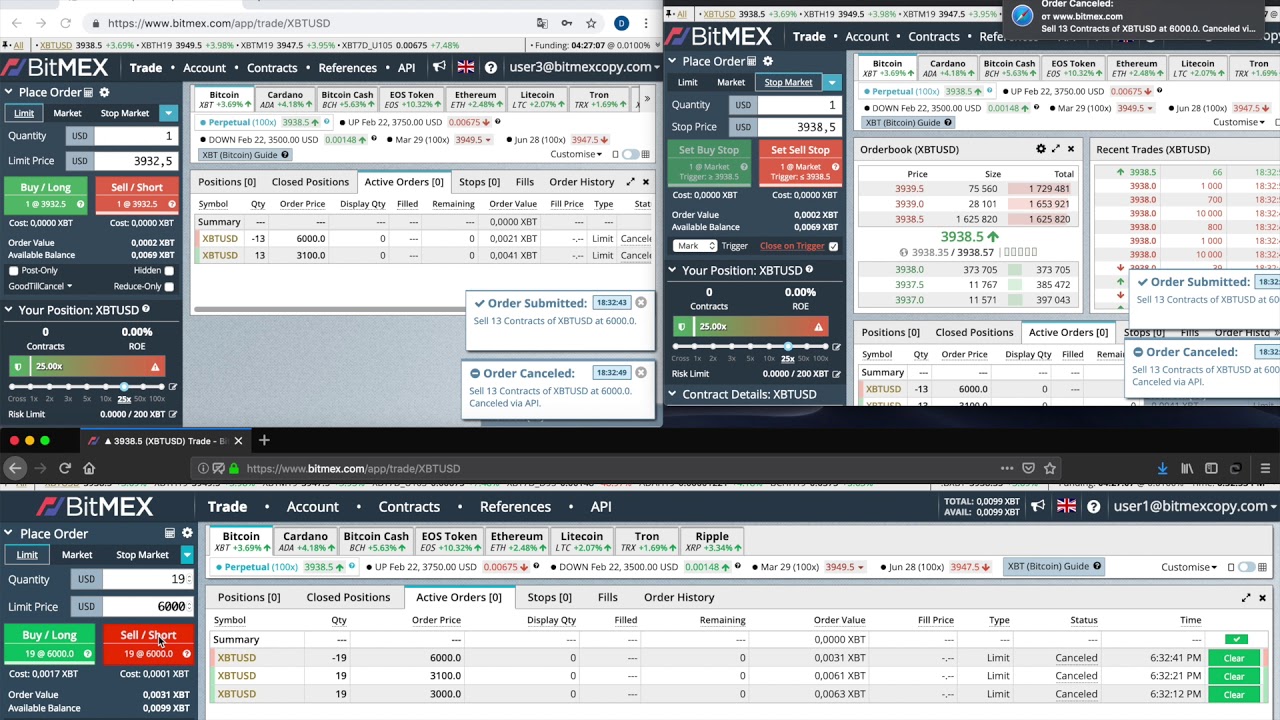Open the Place Order calculator in Chrome window
The width and height of the screenshot is (1280, 720).
coord(90,92)
